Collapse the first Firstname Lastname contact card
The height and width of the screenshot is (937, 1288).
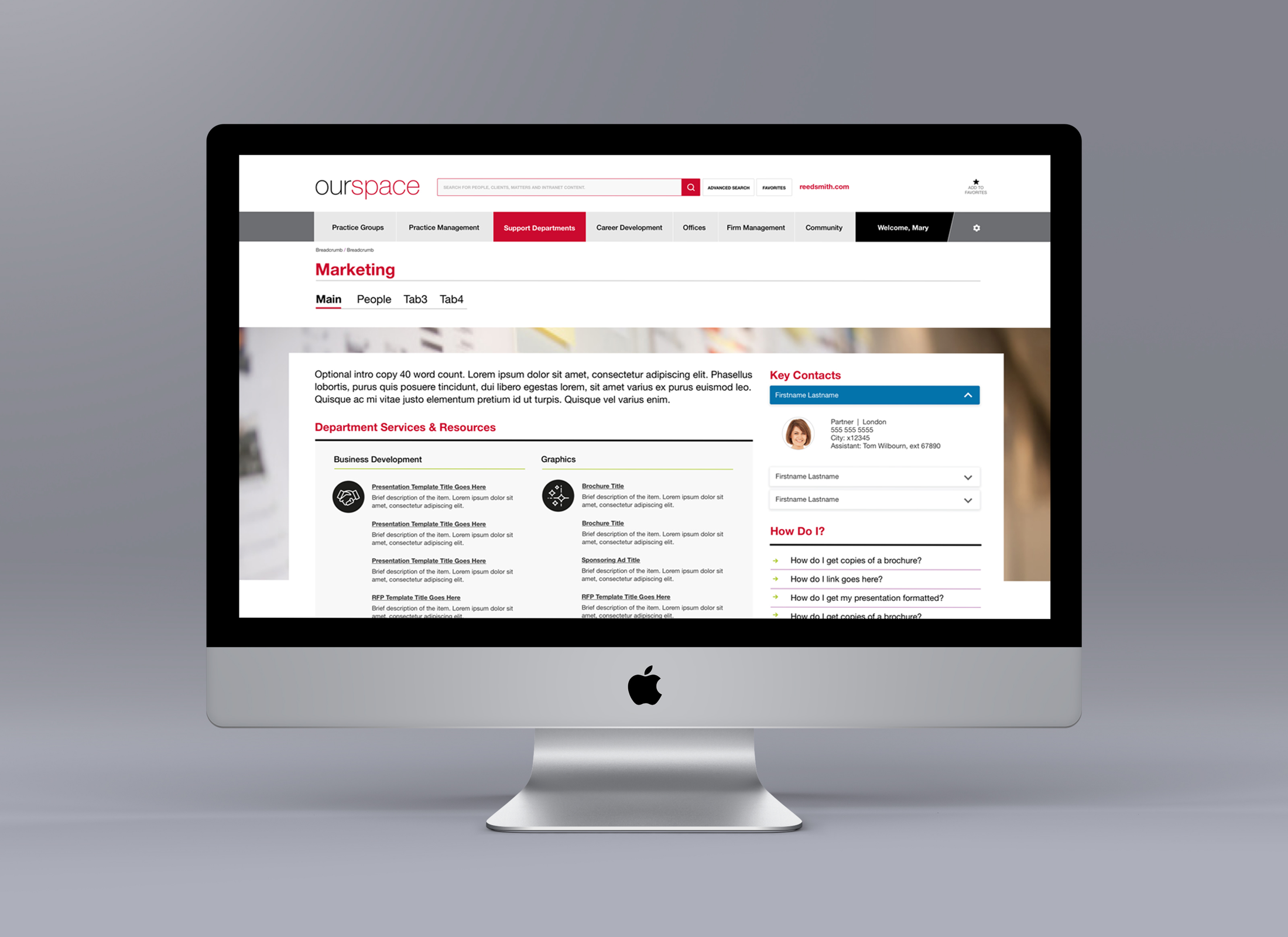967,395
